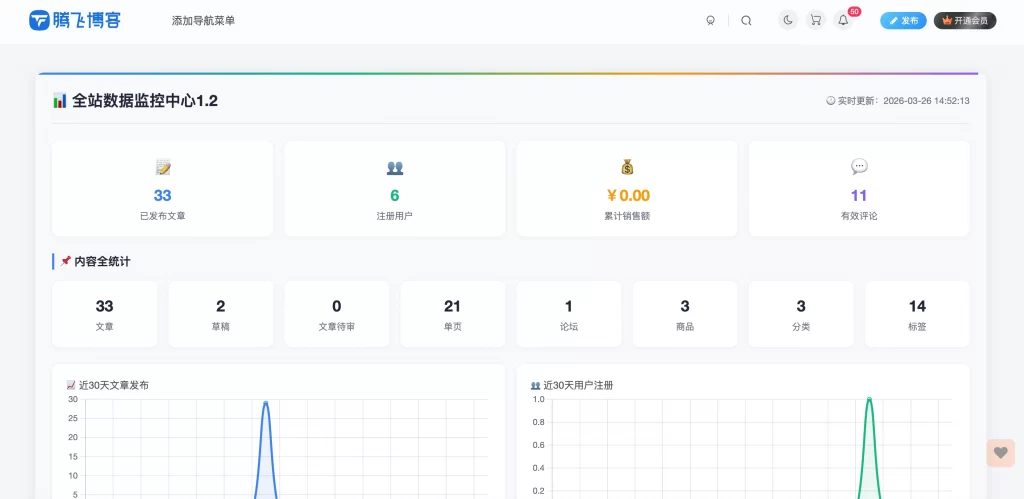Open the 标签 count tile

[x=917, y=314]
